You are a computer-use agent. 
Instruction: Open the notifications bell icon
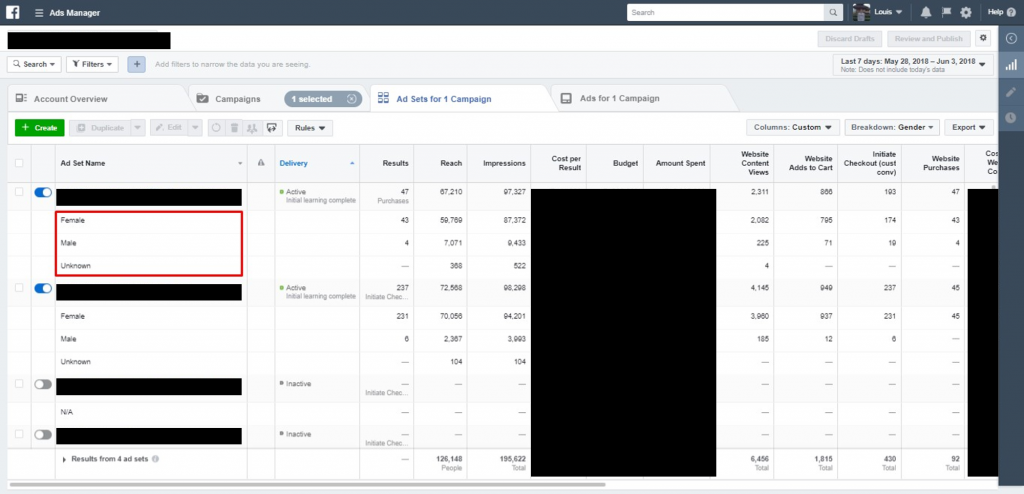(926, 12)
